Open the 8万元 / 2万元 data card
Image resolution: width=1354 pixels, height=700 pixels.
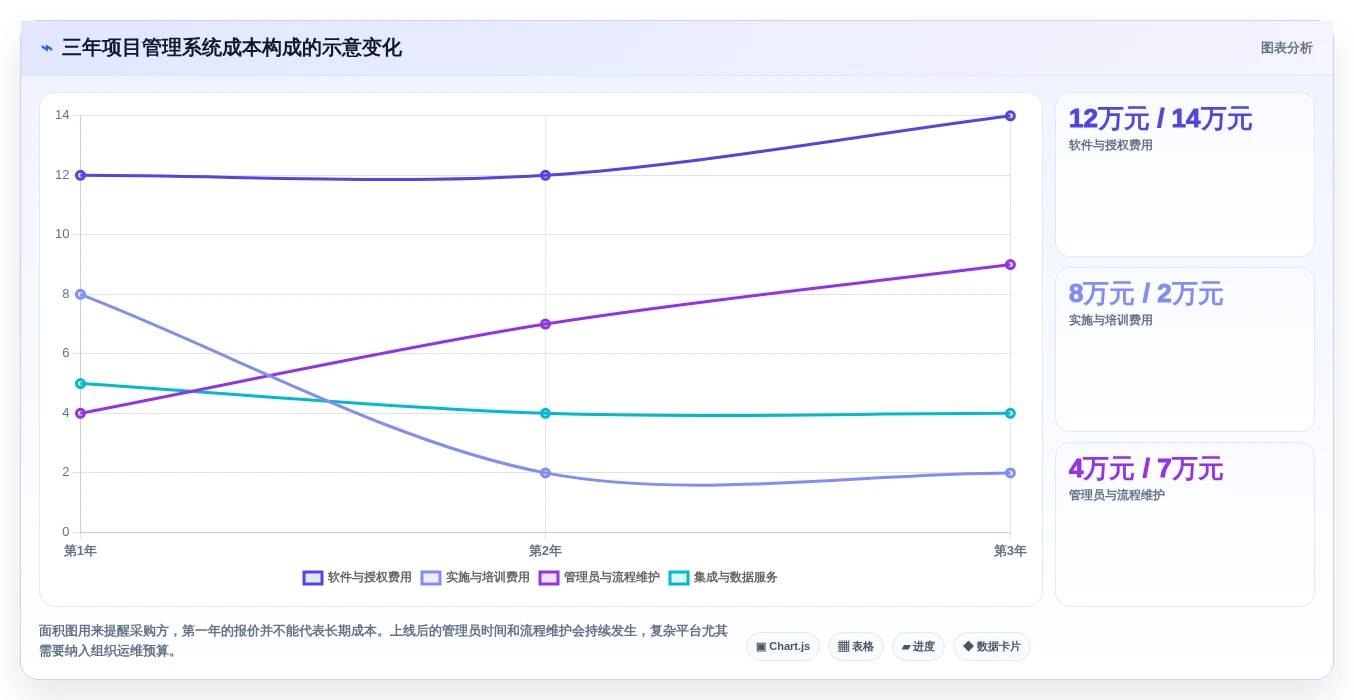[1185, 349]
